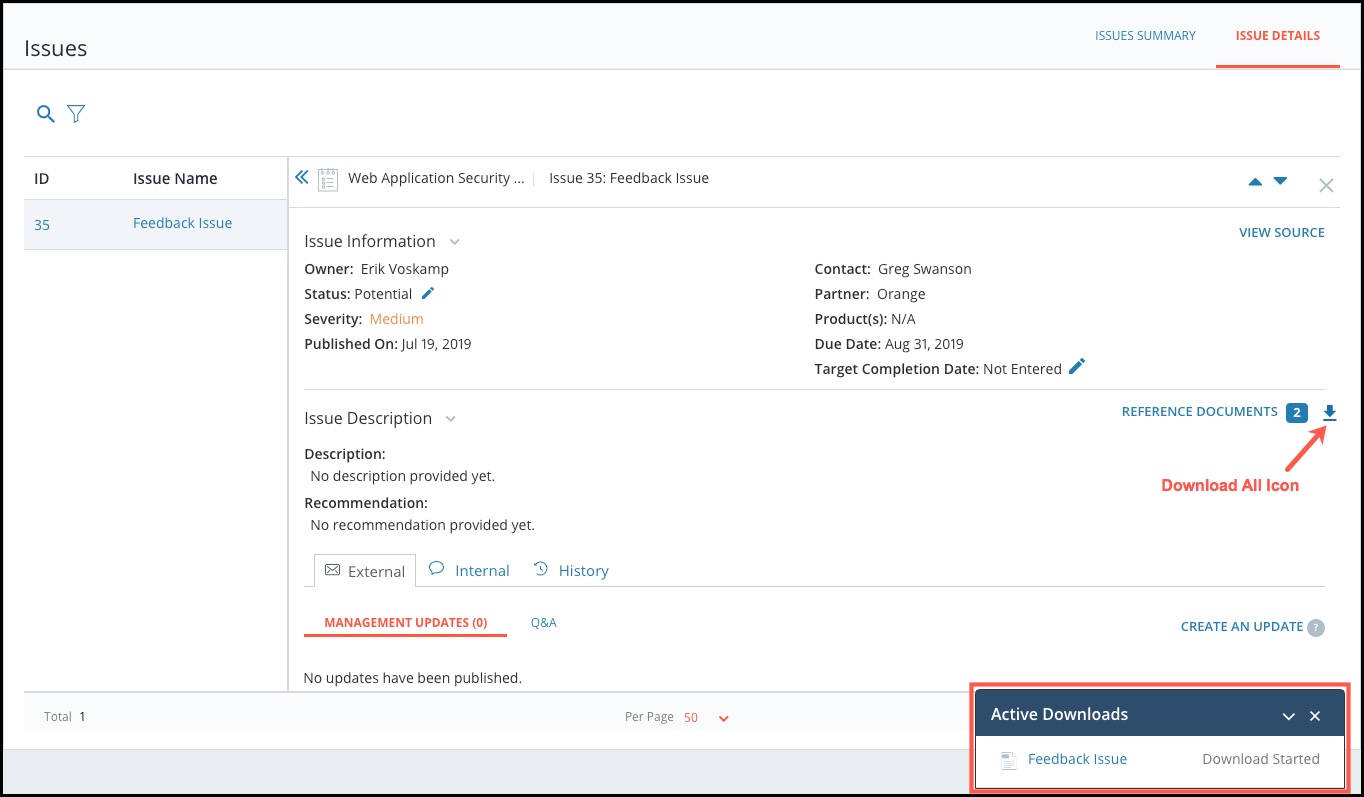This screenshot has width=1364, height=797.
Task: Open issue ID 35 link
Action: point(42,225)
